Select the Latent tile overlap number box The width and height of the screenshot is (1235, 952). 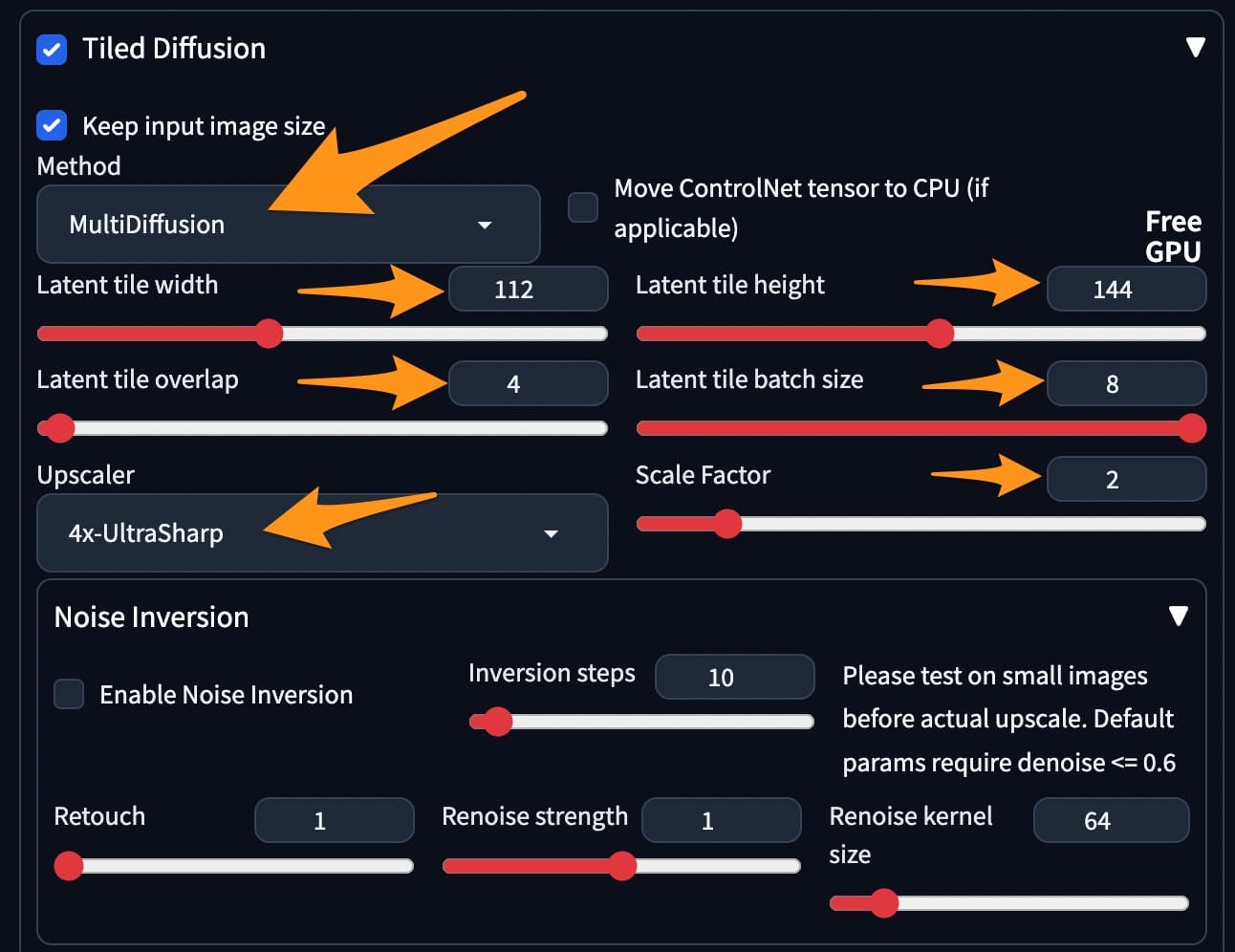(x=528, y=383)
